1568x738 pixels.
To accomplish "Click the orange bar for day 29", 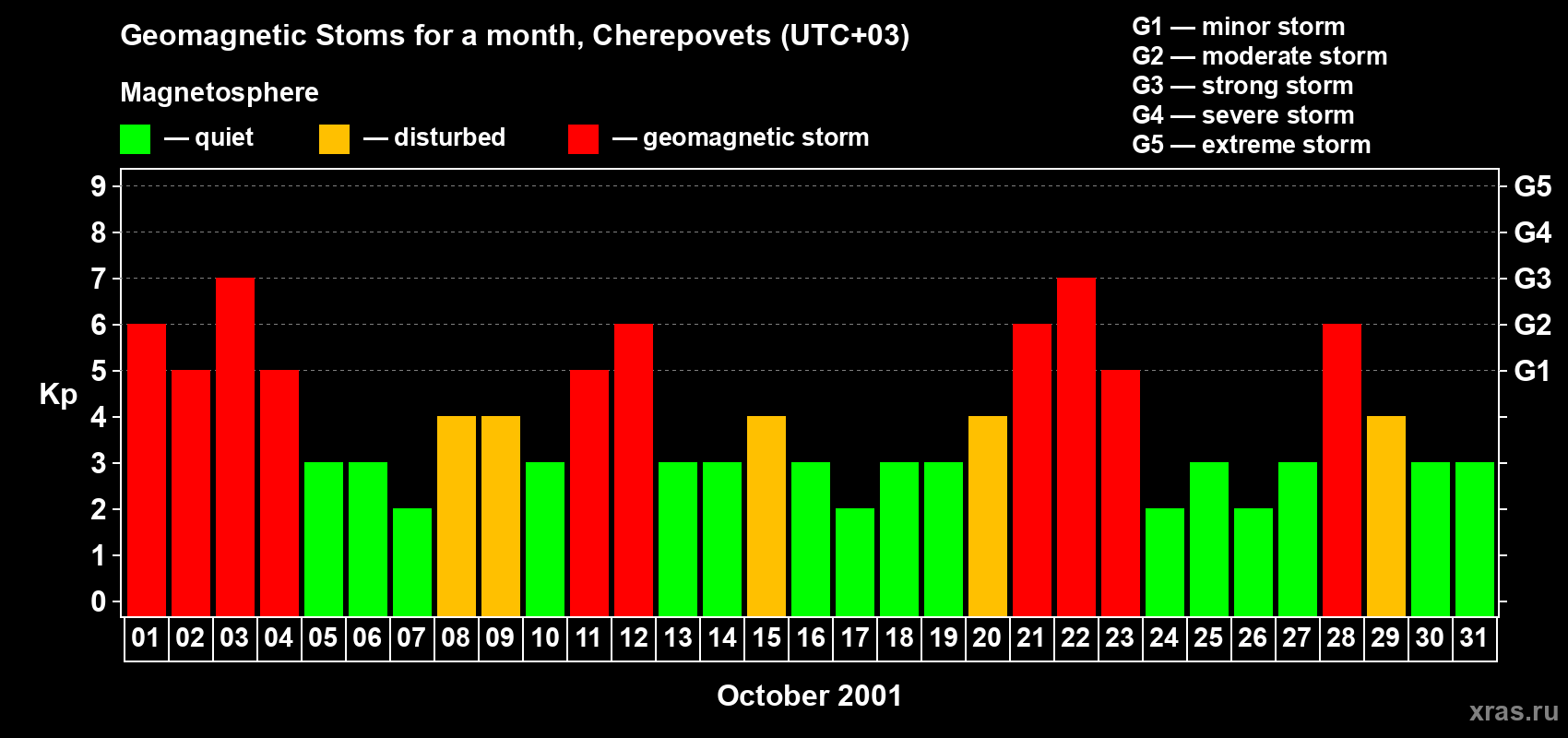I will pyautogui.click(x=1386, y=516).
